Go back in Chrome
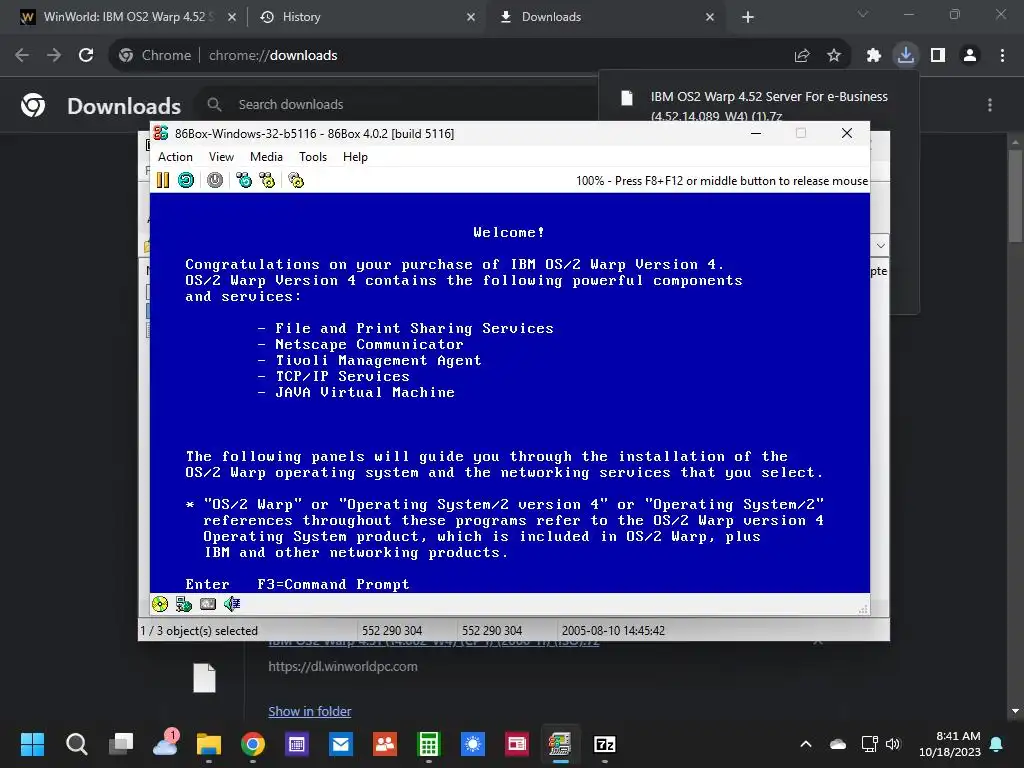The height and width of the screenshot is (768, 1024). tap(22, 56)
